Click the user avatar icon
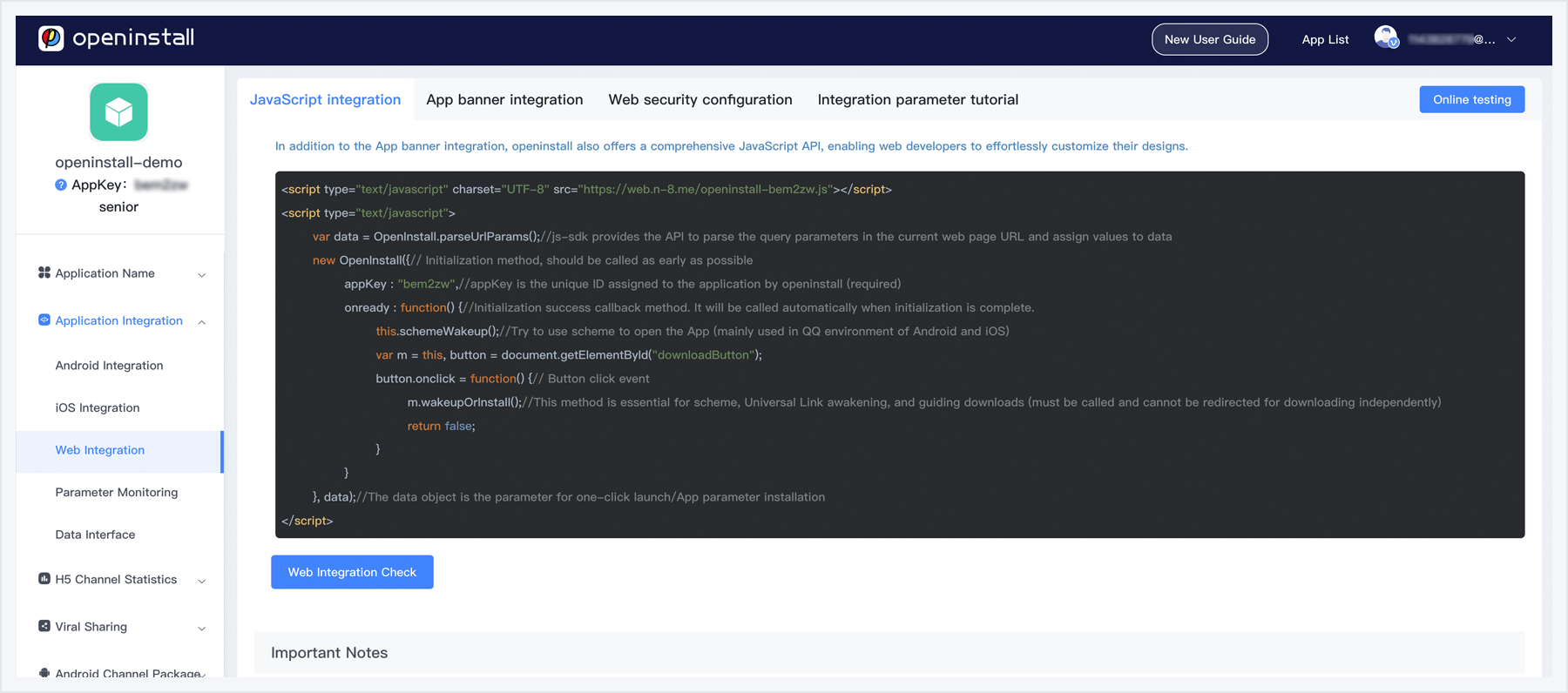1568x693 pixels. tap(1386, 38)
